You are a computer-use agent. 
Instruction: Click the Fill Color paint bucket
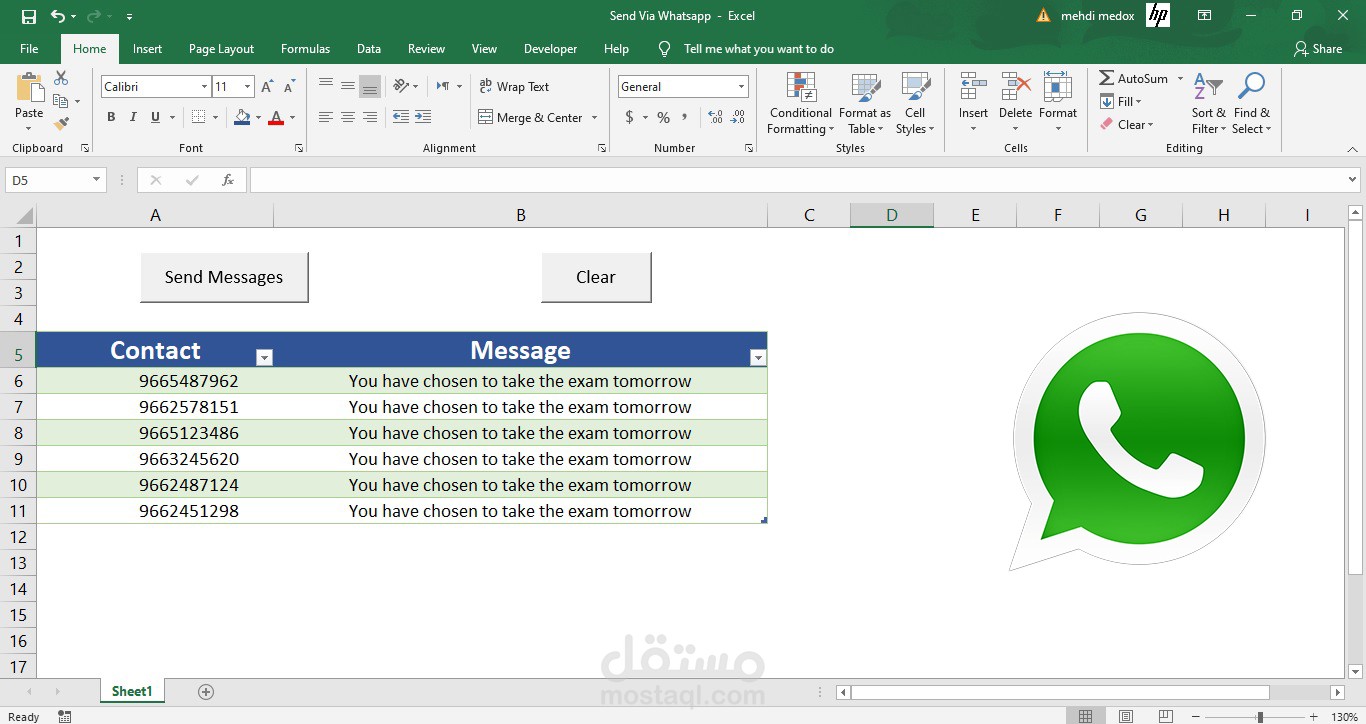(242, 117)
